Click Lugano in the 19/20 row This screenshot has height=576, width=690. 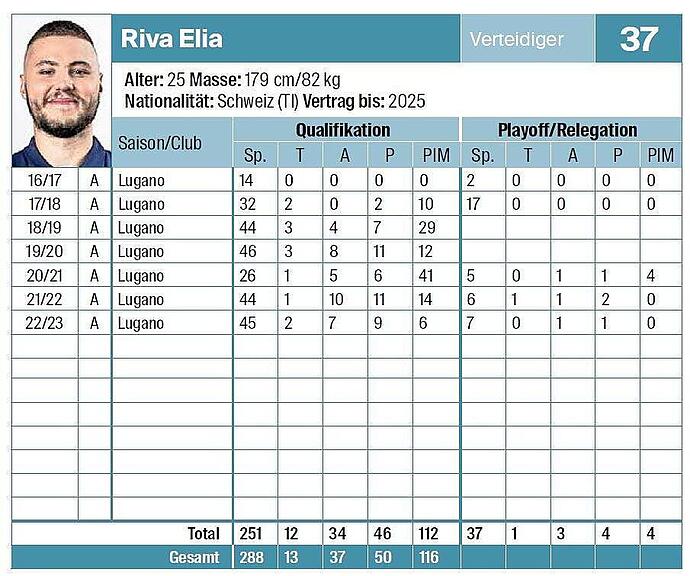[x=141, y=252]
